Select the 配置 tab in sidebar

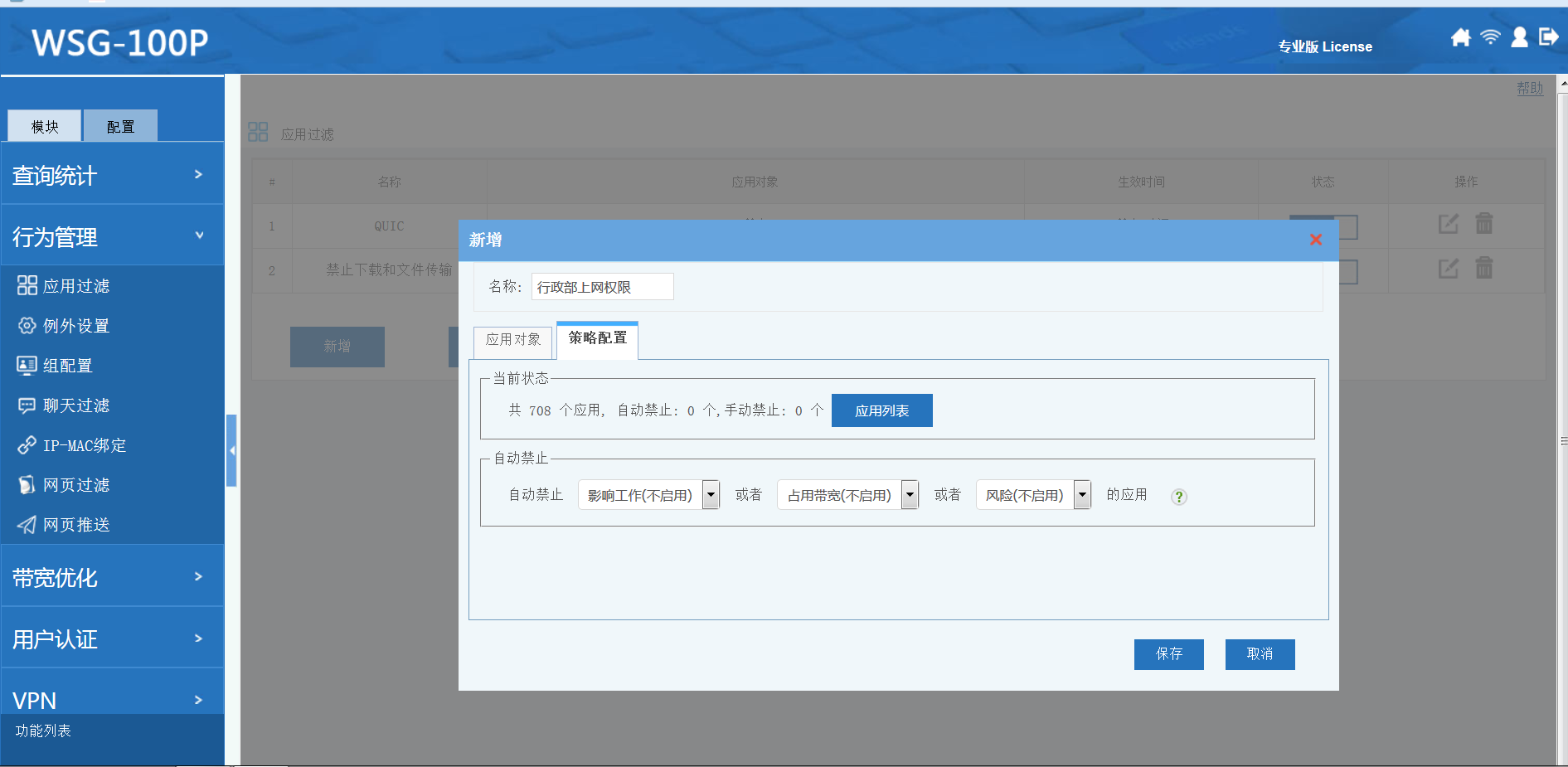pos(120,127)
